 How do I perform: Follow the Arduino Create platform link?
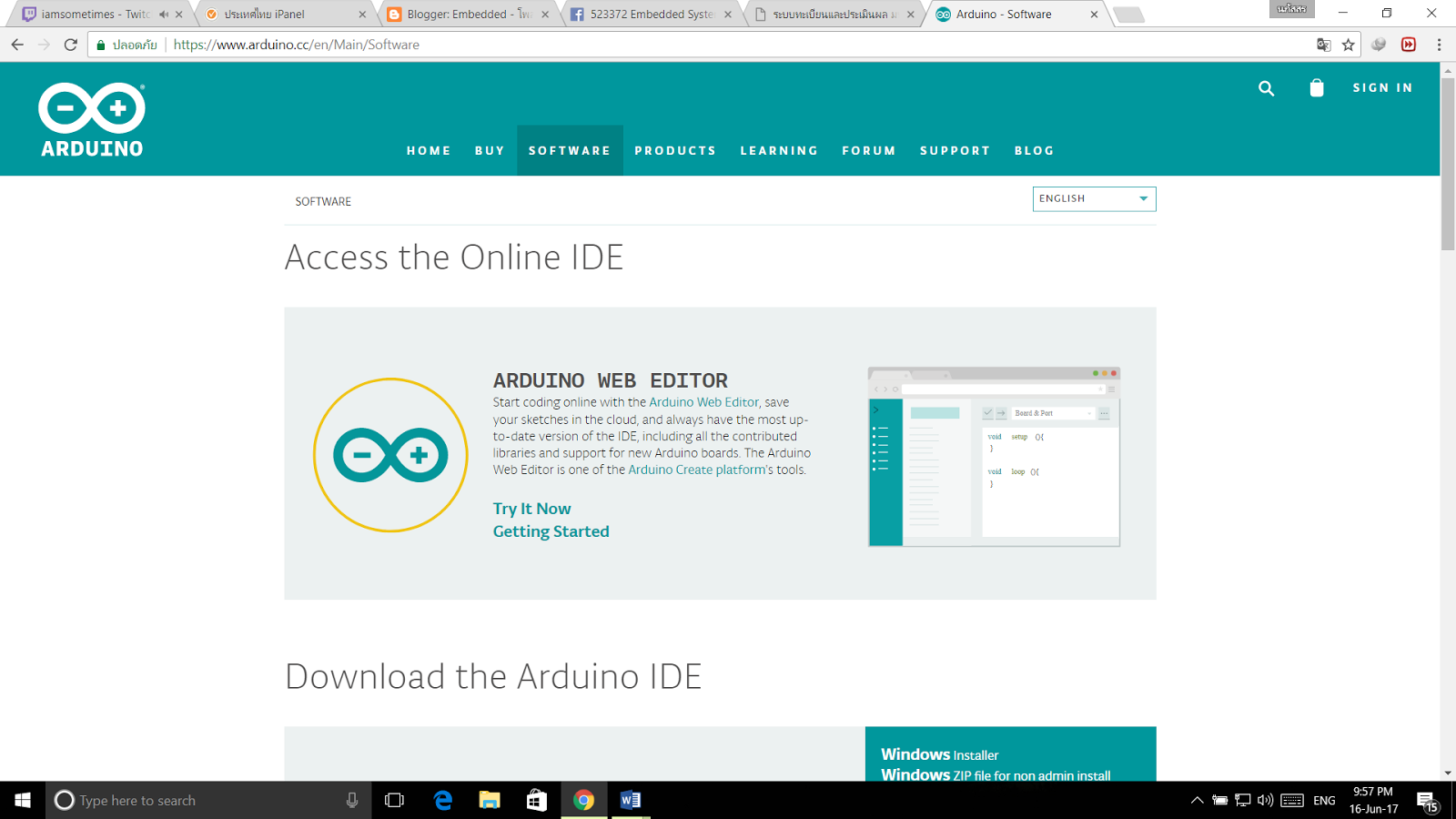(x=696, y=470)
